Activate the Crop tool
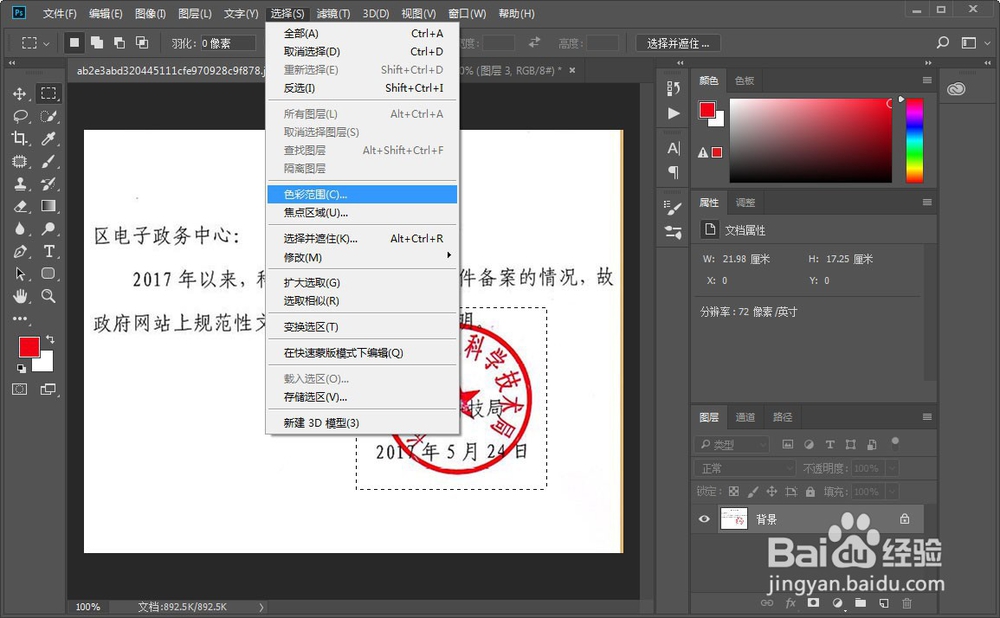Image resolution: width=1000 pixels, height=618 pixels. pyautogui.click(x=22, y=136)
